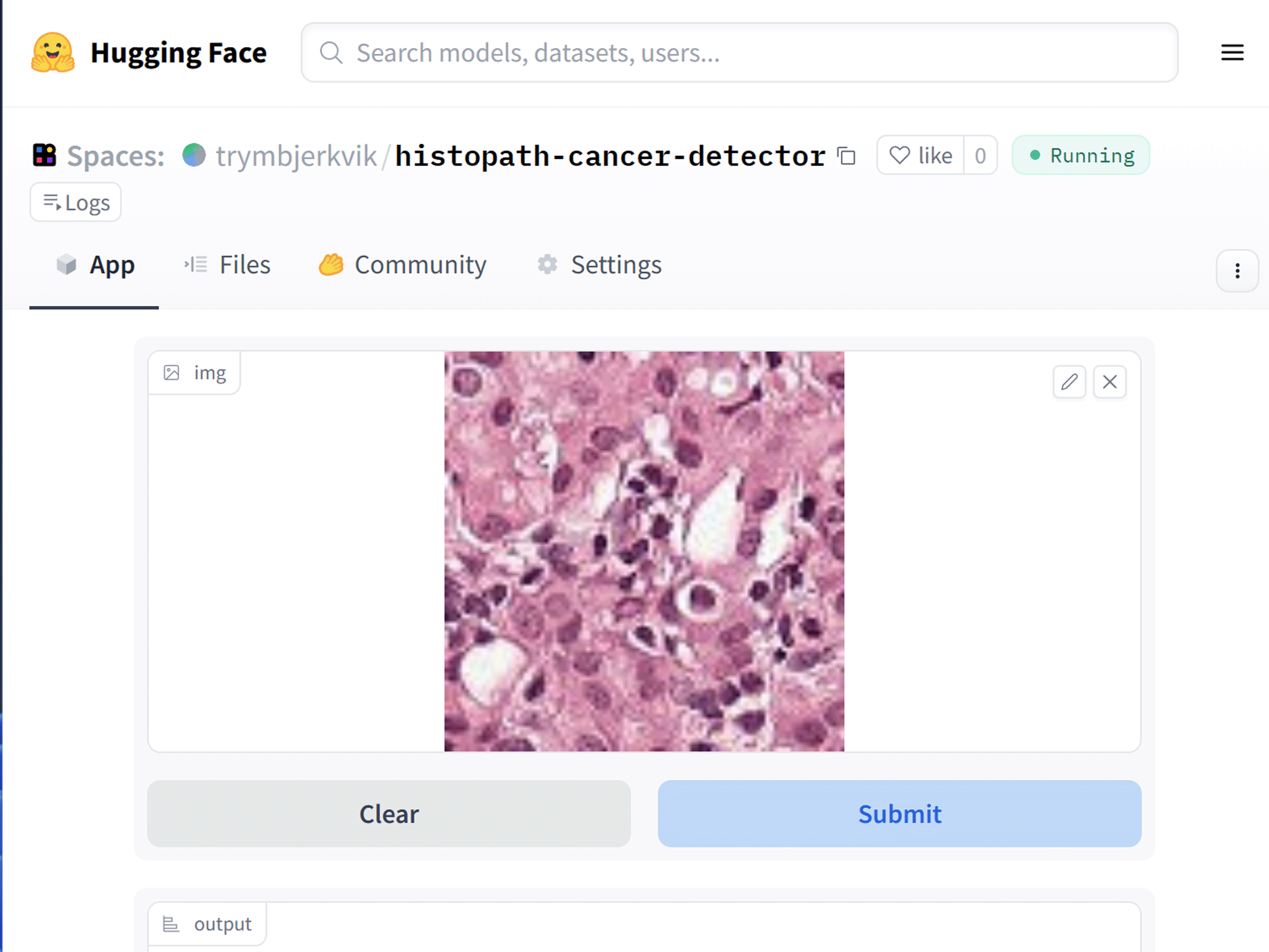The height and width of the screenshot is (952, 1269).
Task: Select the App tab
Action: point(95,265)
